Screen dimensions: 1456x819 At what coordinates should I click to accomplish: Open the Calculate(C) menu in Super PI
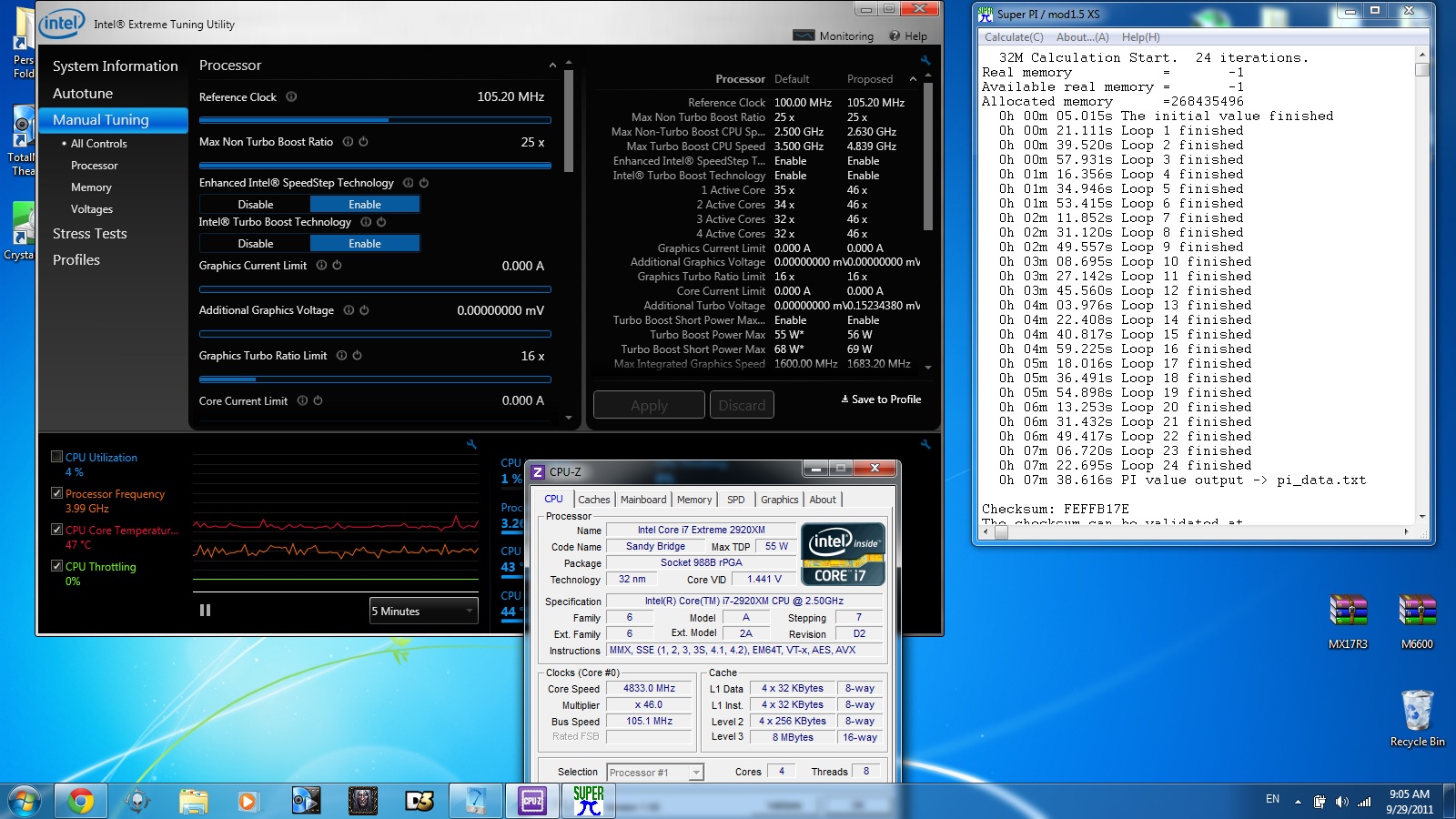[1014, 37]
